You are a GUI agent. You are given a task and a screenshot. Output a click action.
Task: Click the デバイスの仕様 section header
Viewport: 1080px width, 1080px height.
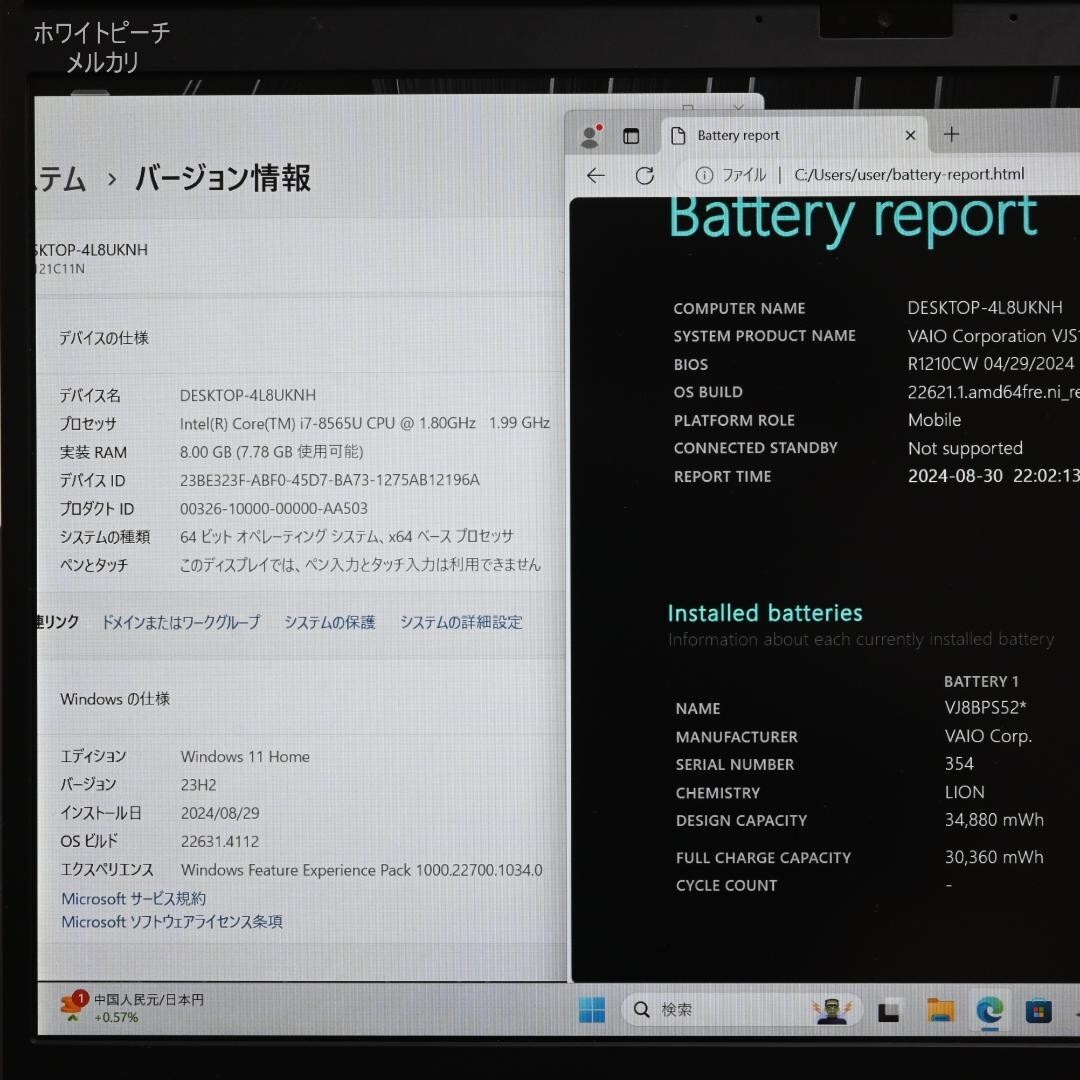(104, 338)
